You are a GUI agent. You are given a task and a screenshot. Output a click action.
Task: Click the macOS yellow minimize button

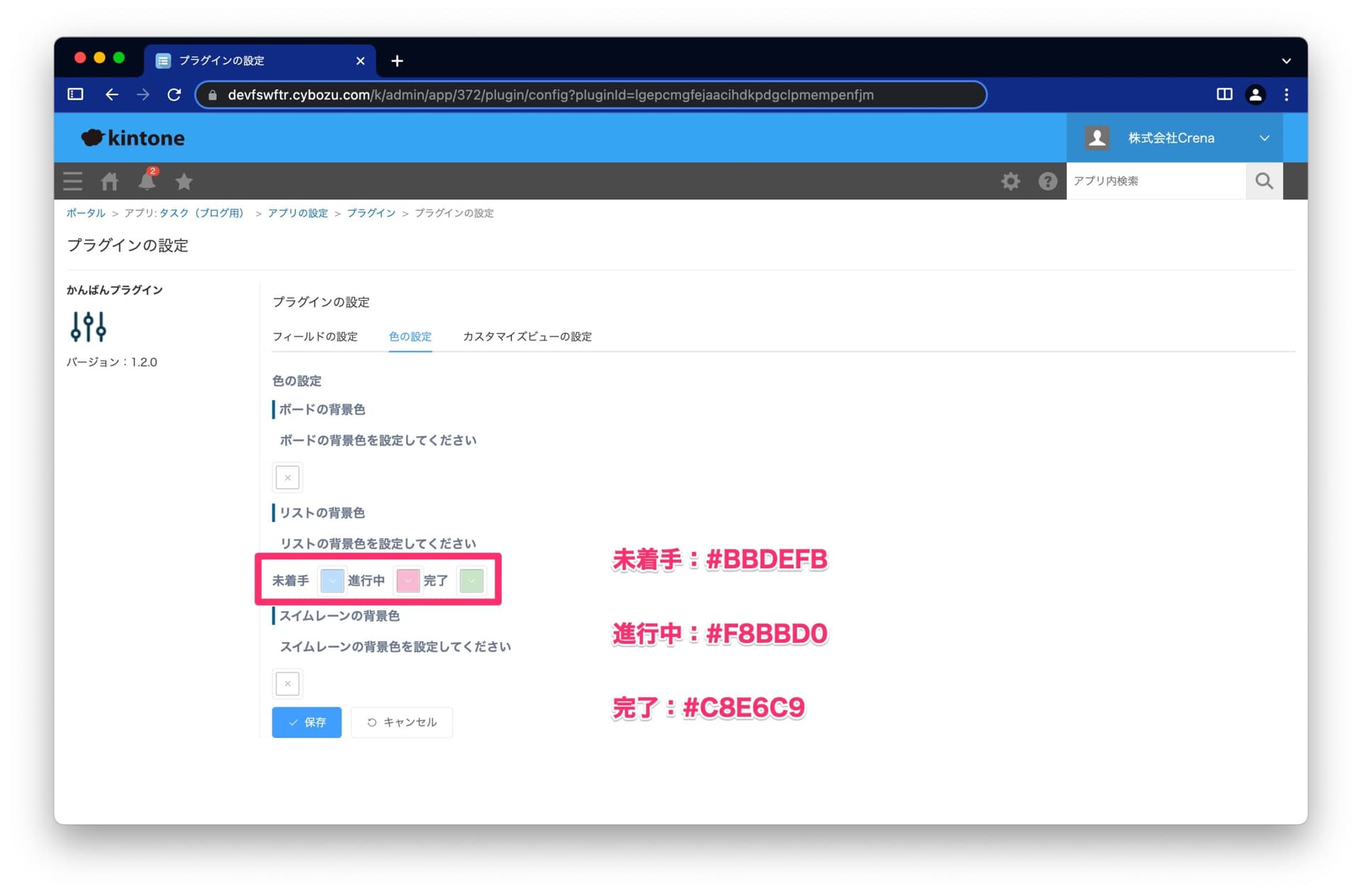click(x=99, y=58)
